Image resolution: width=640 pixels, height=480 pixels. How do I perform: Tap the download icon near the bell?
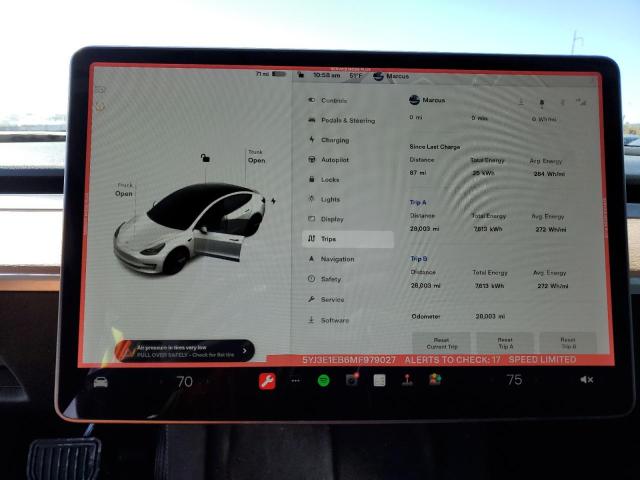click(521, 102)
